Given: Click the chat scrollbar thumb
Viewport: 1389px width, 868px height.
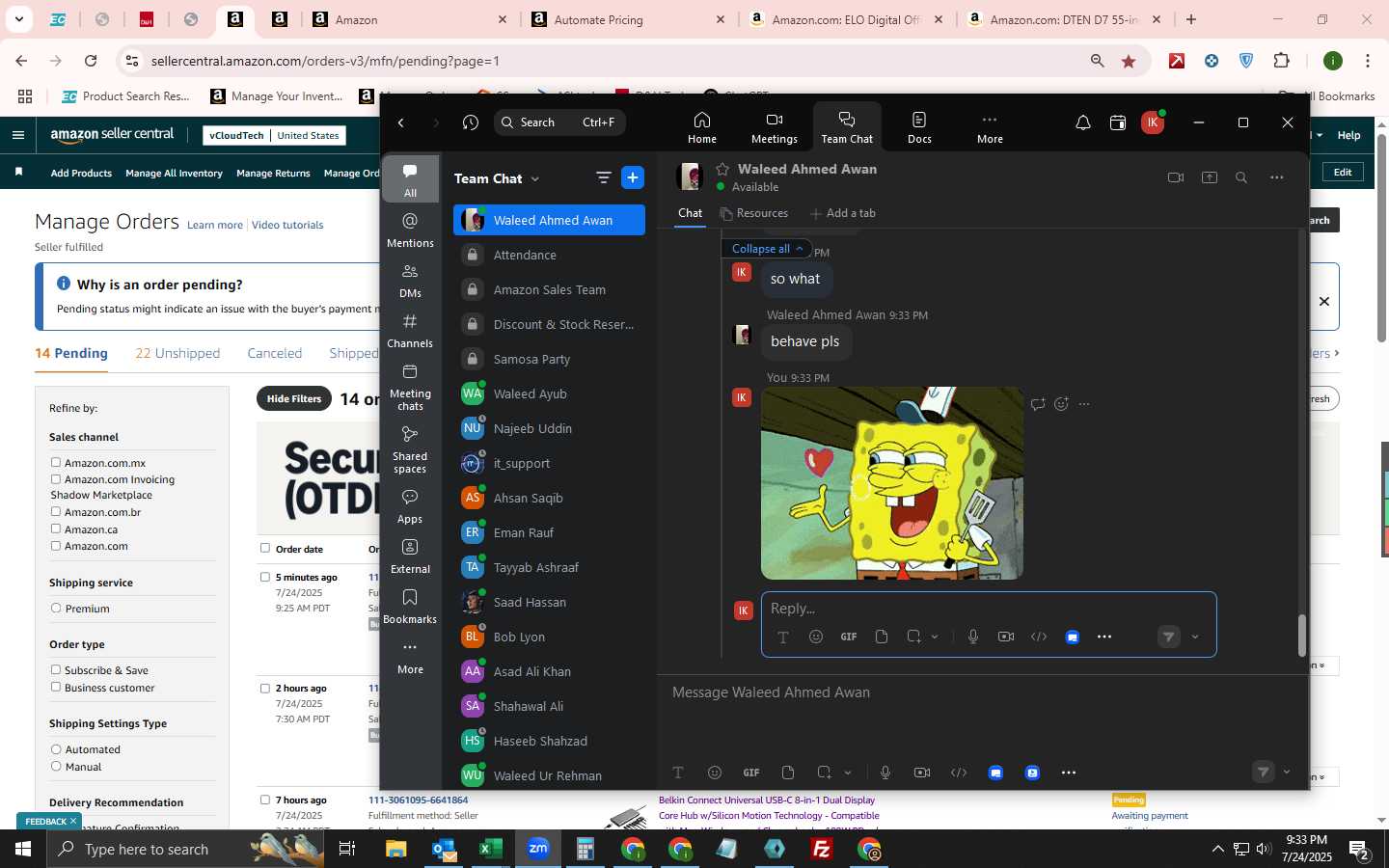Looking at the screenshot, I should click(1301, 635).
